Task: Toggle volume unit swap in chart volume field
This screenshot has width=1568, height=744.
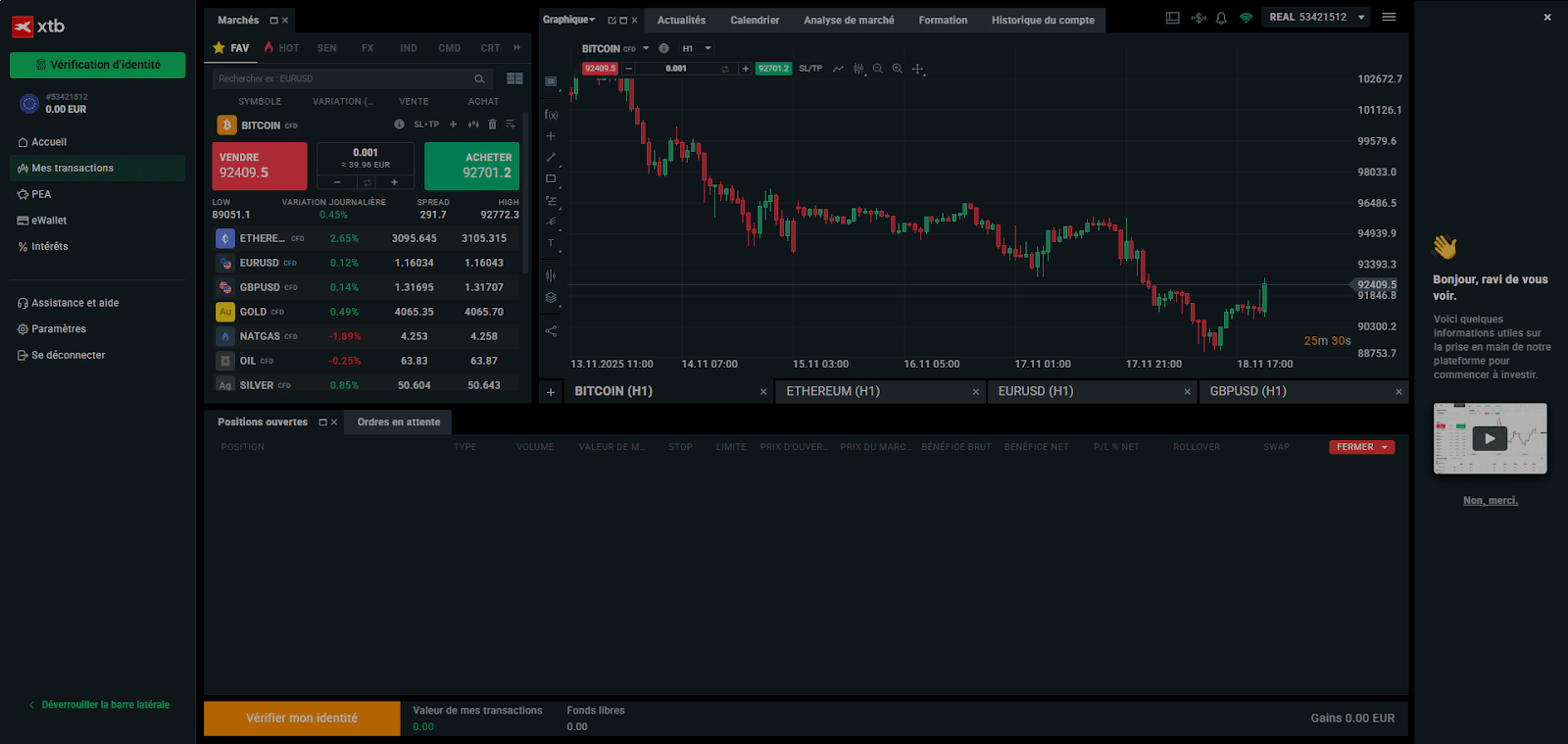Action: pyautogui.click(x=725, y=69)
